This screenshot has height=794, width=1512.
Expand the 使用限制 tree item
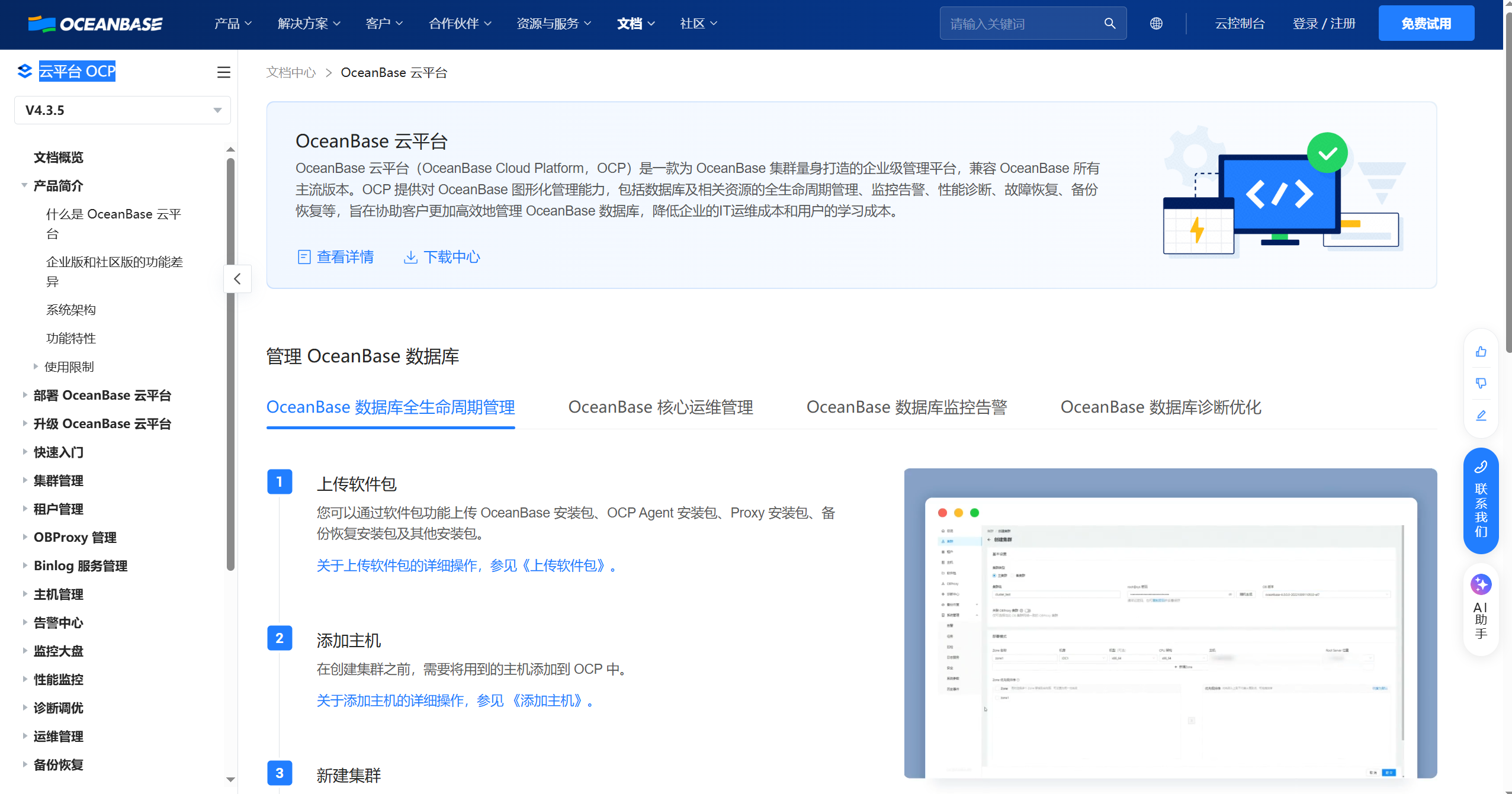coord(34,367)
